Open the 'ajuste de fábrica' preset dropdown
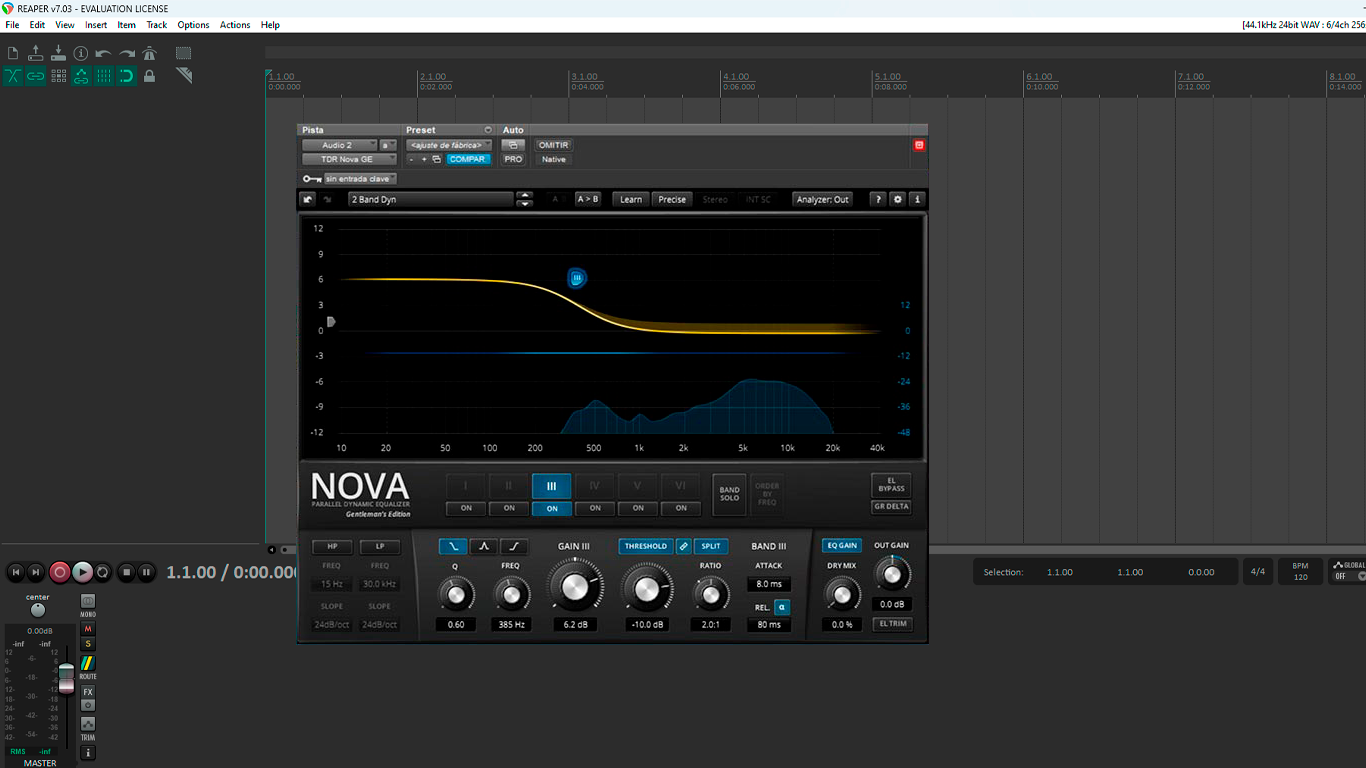The width and height of the screenshot is (1366, 768). point(449,145)
